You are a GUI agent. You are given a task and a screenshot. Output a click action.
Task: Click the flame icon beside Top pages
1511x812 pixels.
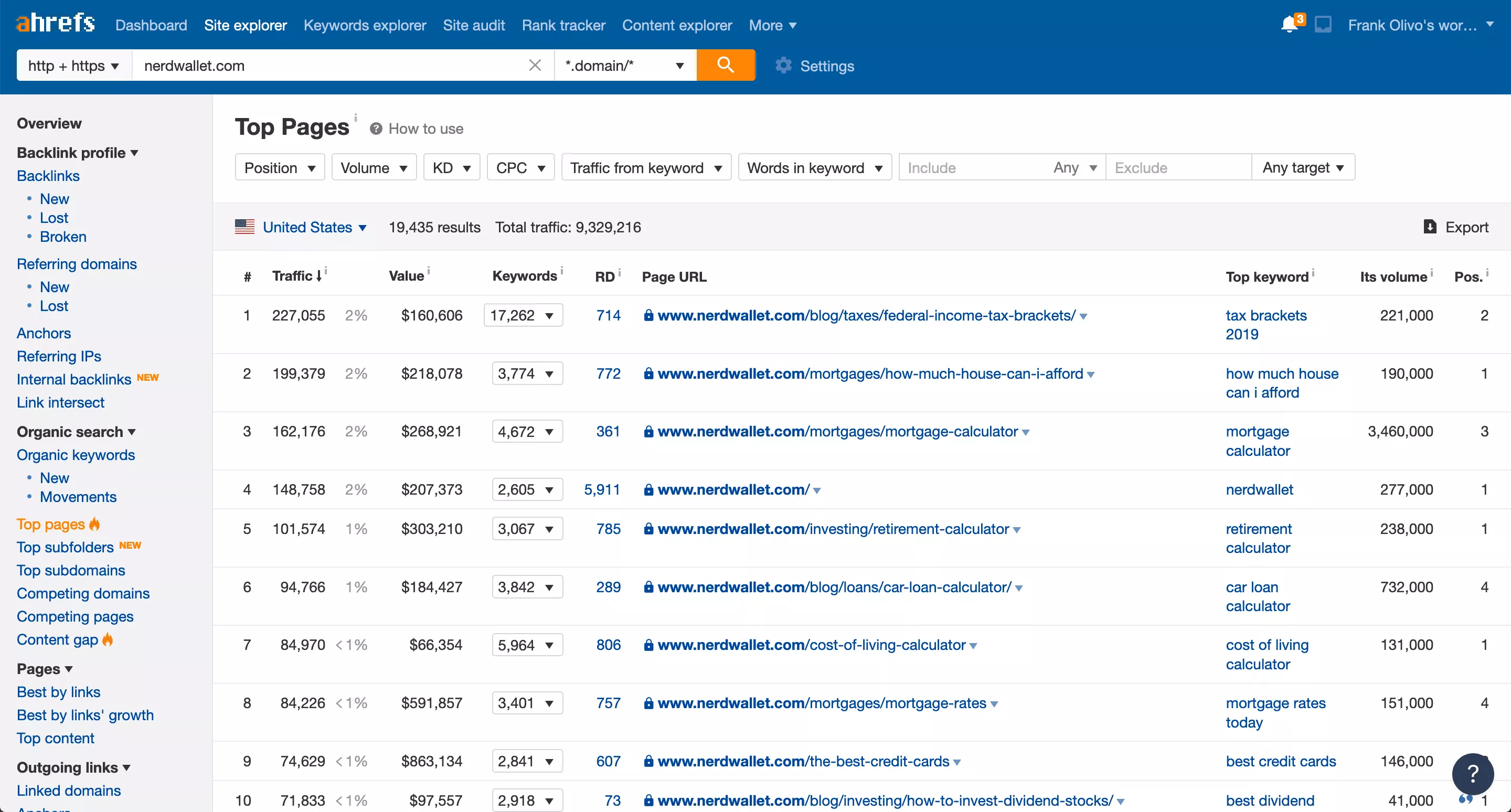pos(95,525)
